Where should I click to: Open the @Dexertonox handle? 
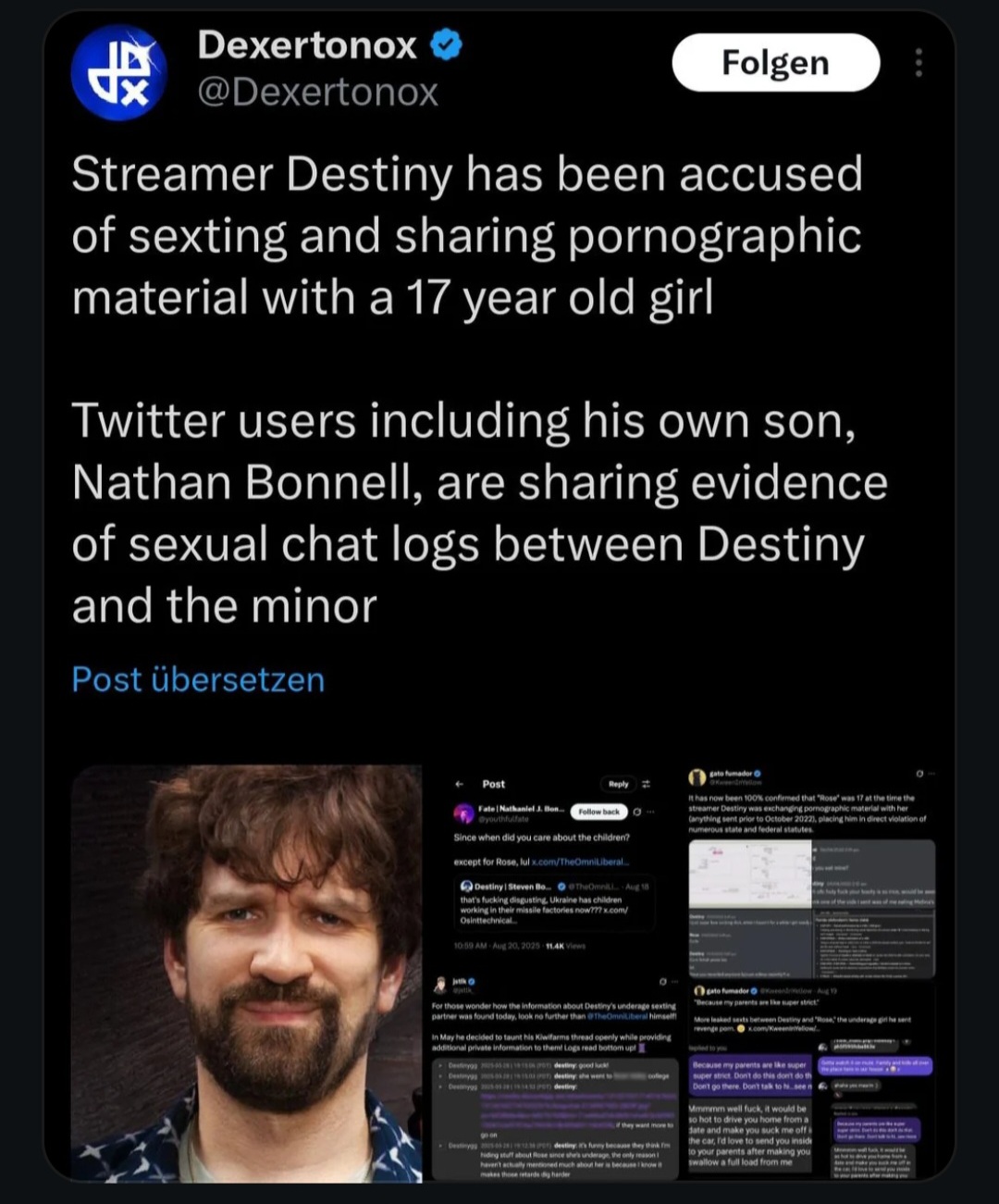(x=317, y=93)
